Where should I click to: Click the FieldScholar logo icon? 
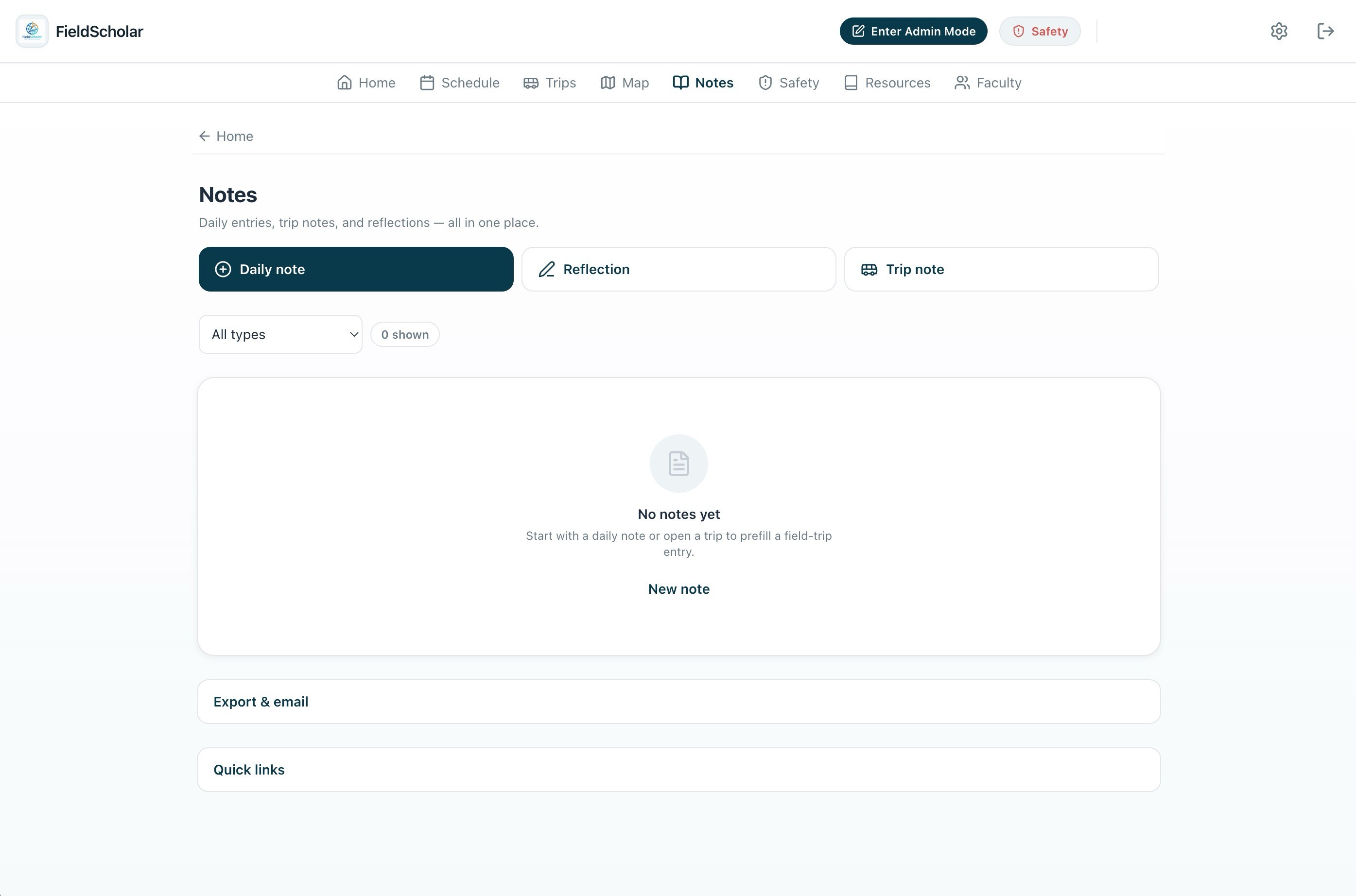point(32,31)
